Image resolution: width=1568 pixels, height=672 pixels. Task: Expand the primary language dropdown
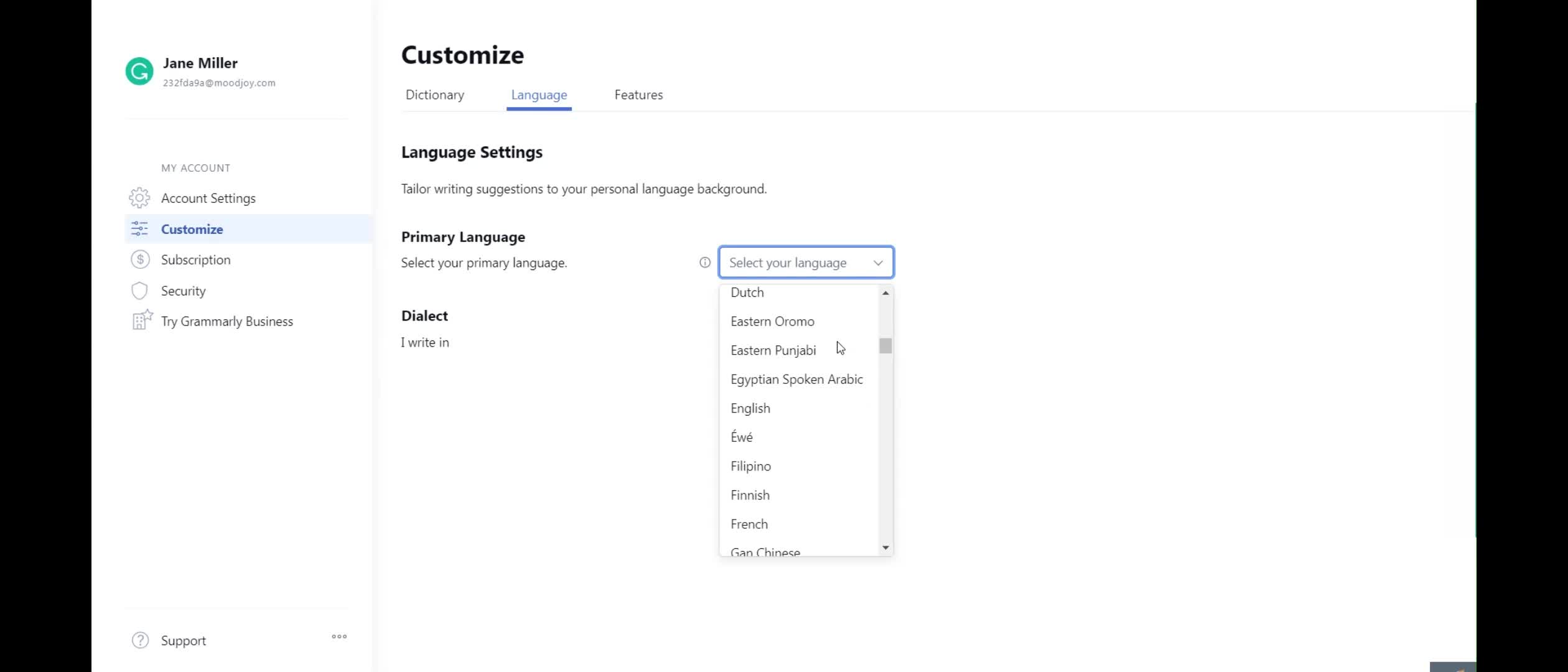[804, 262]
